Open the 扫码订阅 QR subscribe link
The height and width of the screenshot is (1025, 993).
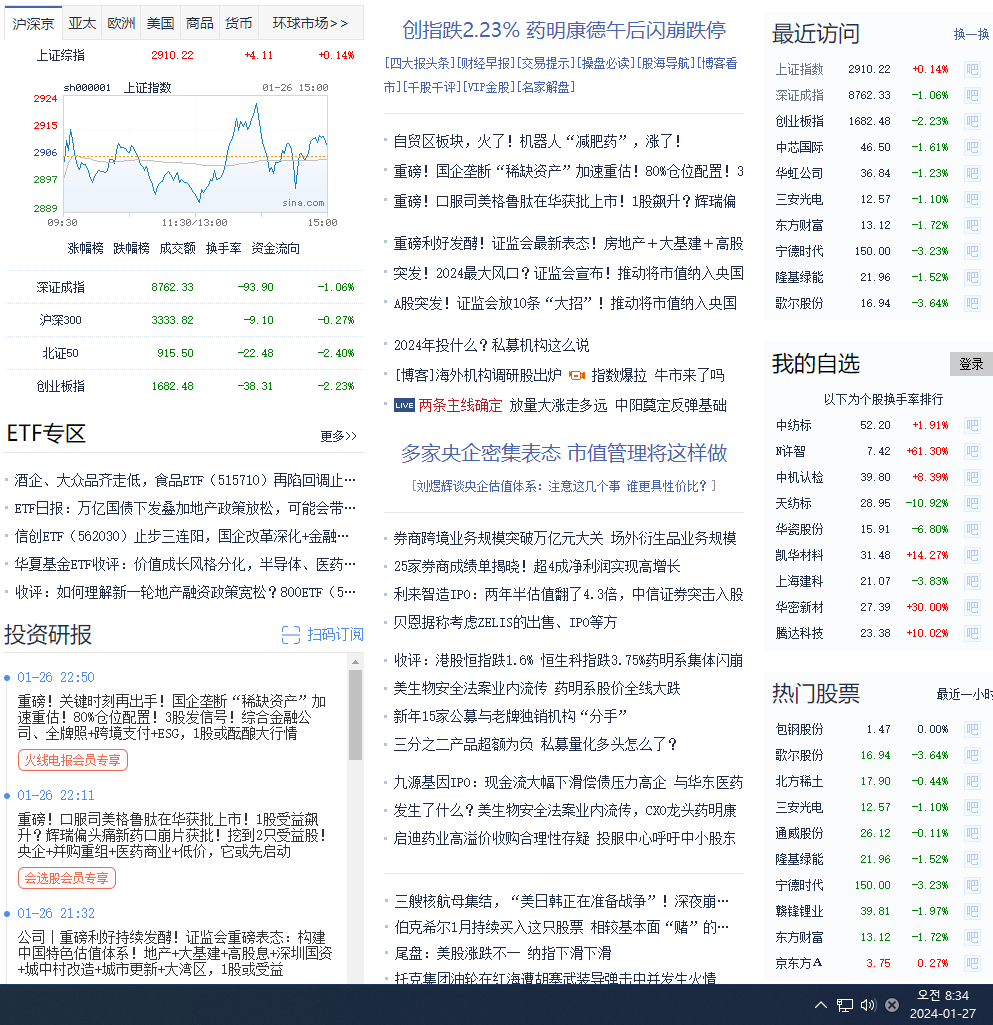click(x=322, y=635)
